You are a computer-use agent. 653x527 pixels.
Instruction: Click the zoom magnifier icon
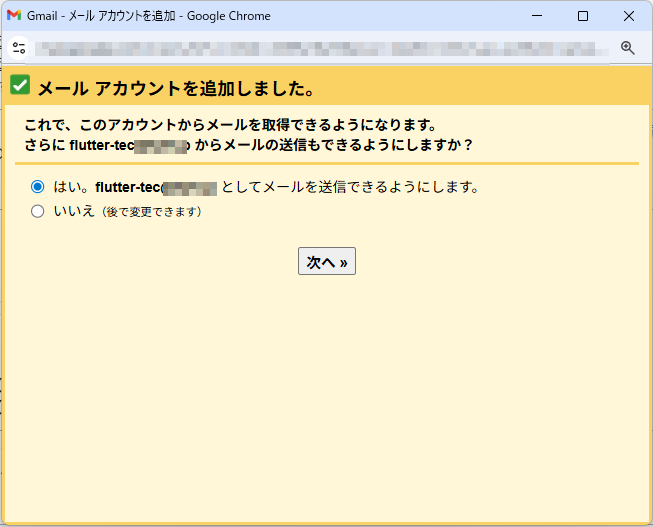628,48
